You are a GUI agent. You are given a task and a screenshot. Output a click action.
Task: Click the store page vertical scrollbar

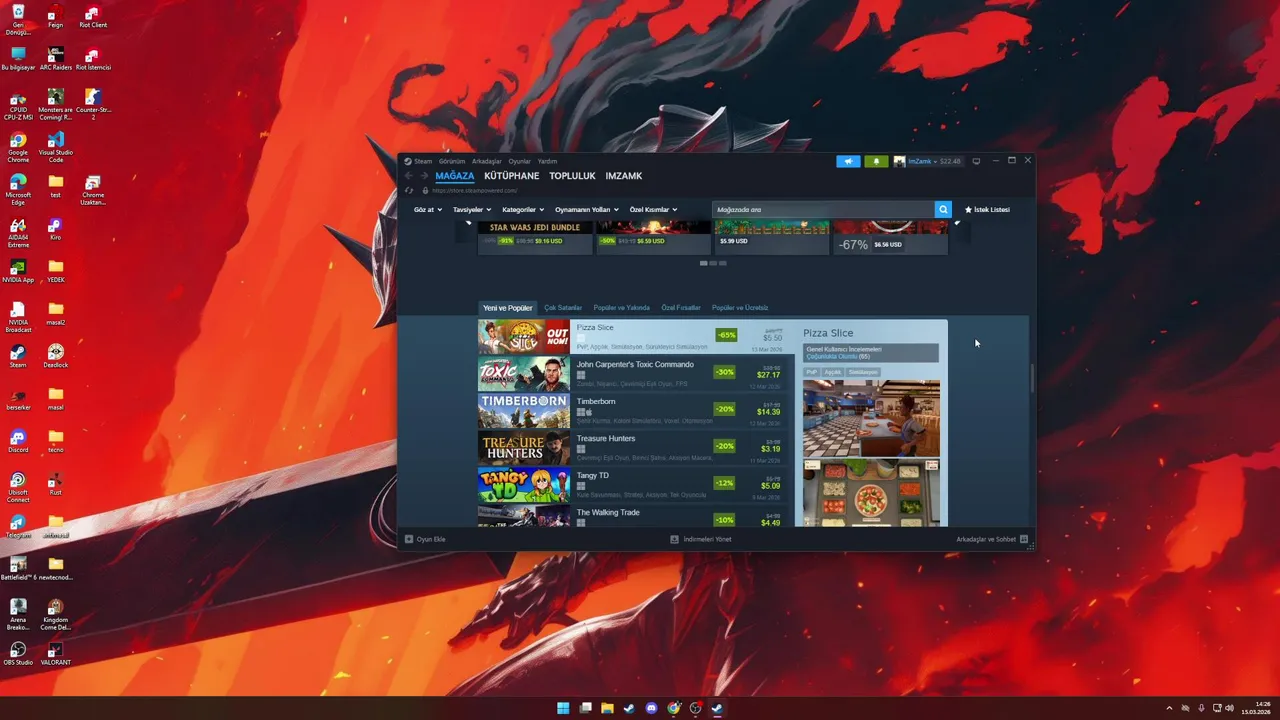(x=1031, y=378)
